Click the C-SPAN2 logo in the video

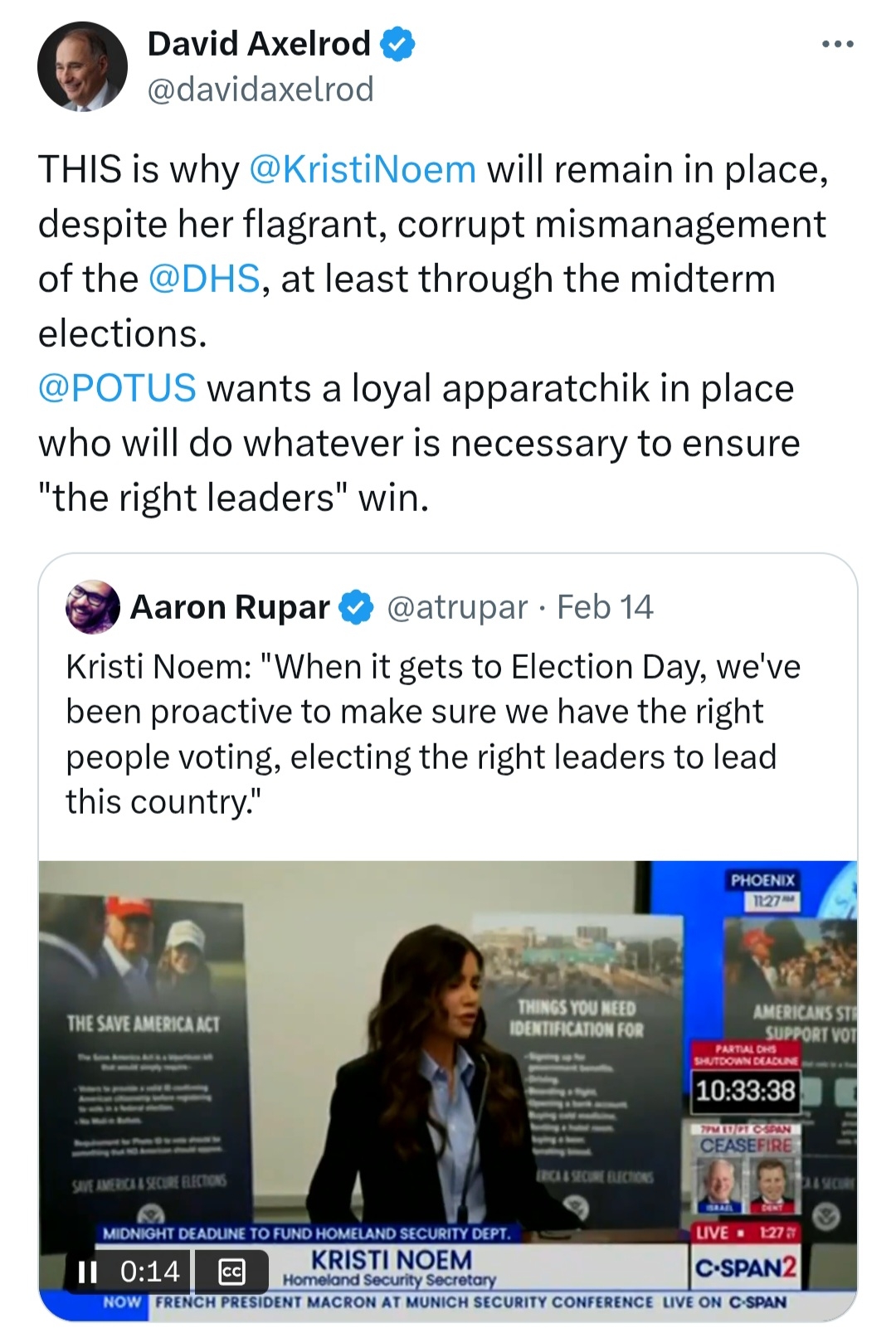click(x=746, y=1268)
